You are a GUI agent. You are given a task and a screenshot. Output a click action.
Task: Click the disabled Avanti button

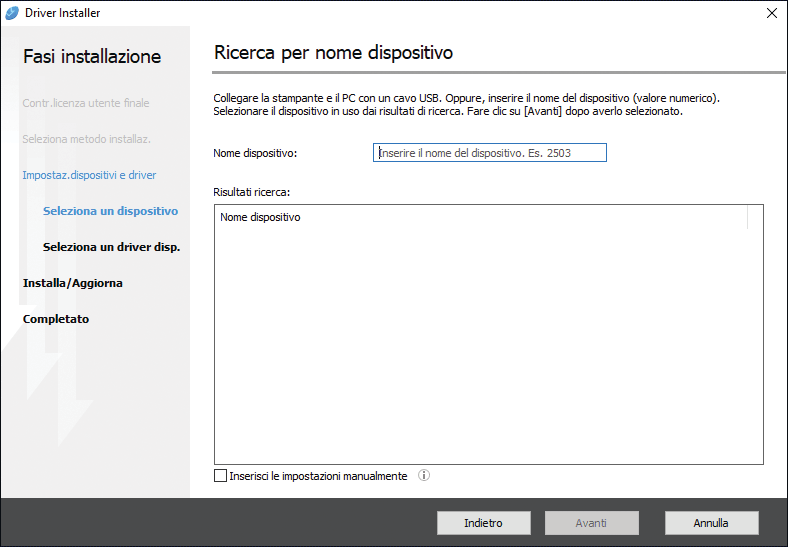point(592,523)
